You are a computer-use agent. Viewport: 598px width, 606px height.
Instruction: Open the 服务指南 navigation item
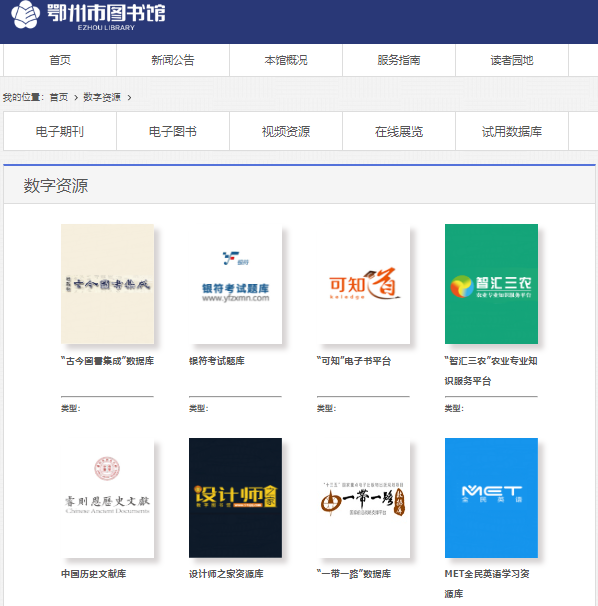(x=399, y=60)
